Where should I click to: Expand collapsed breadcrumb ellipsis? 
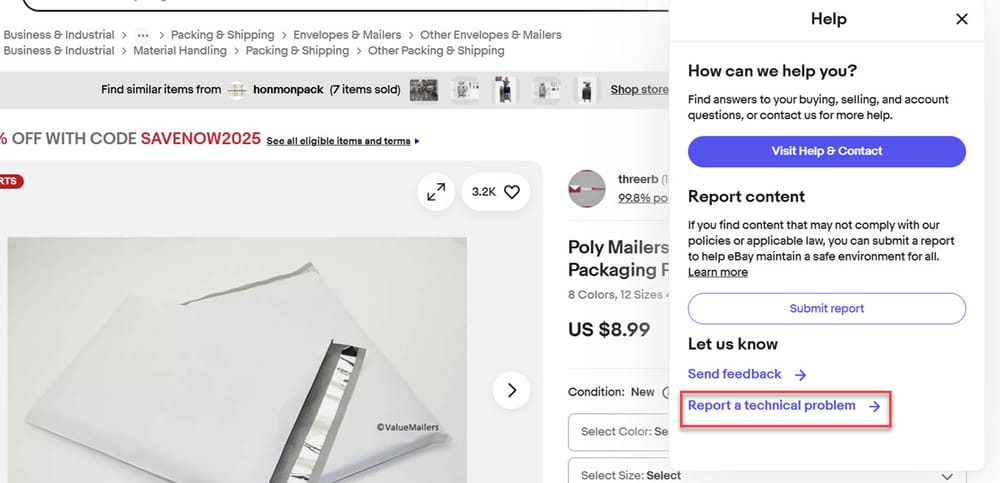[143, 35]
